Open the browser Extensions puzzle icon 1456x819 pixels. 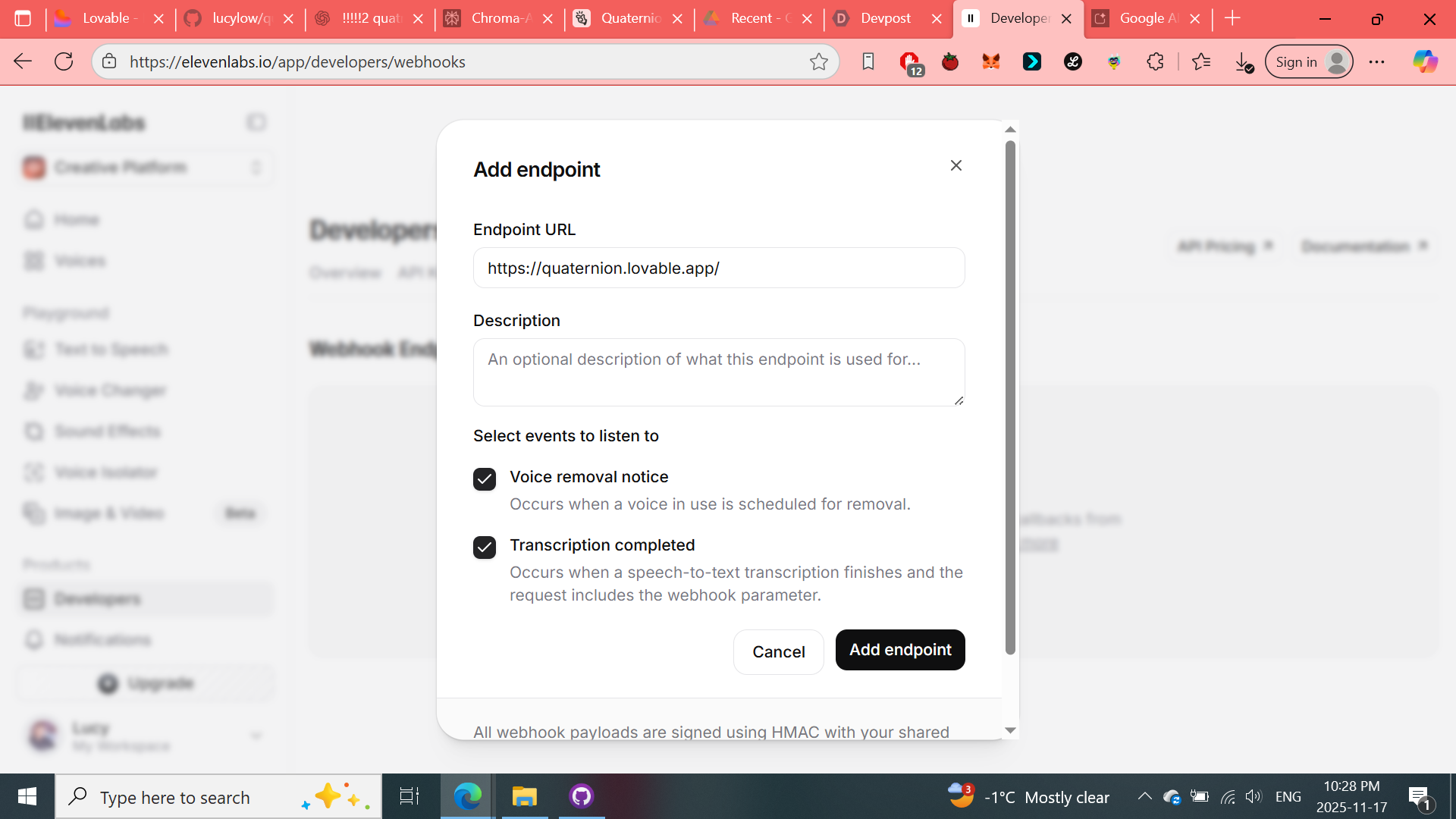[1155, 61]
